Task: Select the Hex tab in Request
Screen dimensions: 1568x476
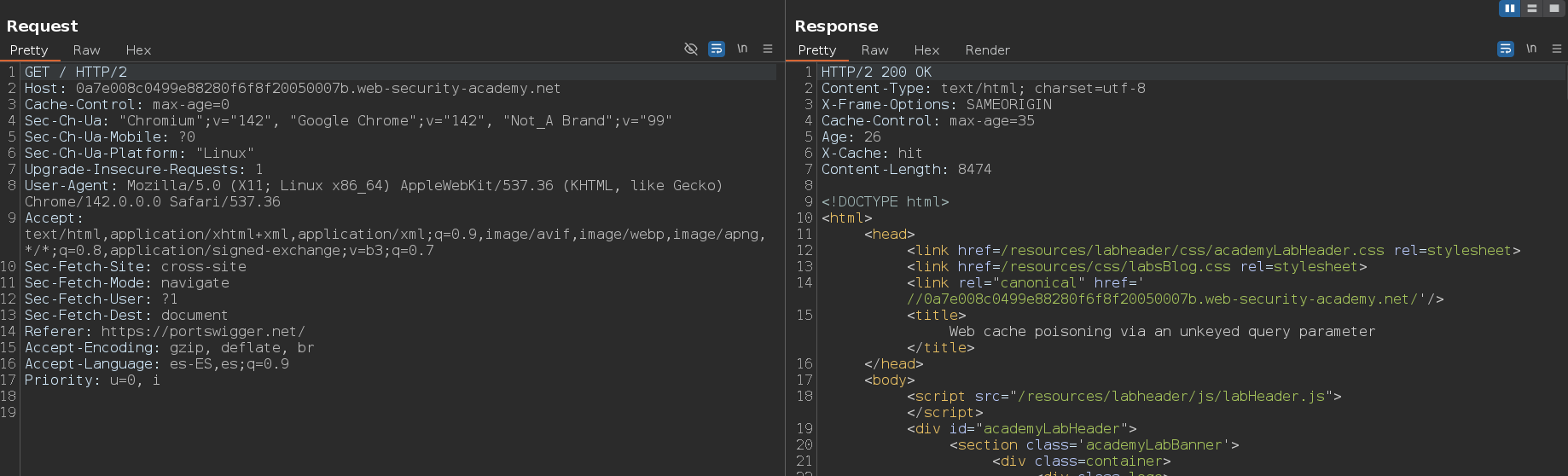Action: point(138,50)
